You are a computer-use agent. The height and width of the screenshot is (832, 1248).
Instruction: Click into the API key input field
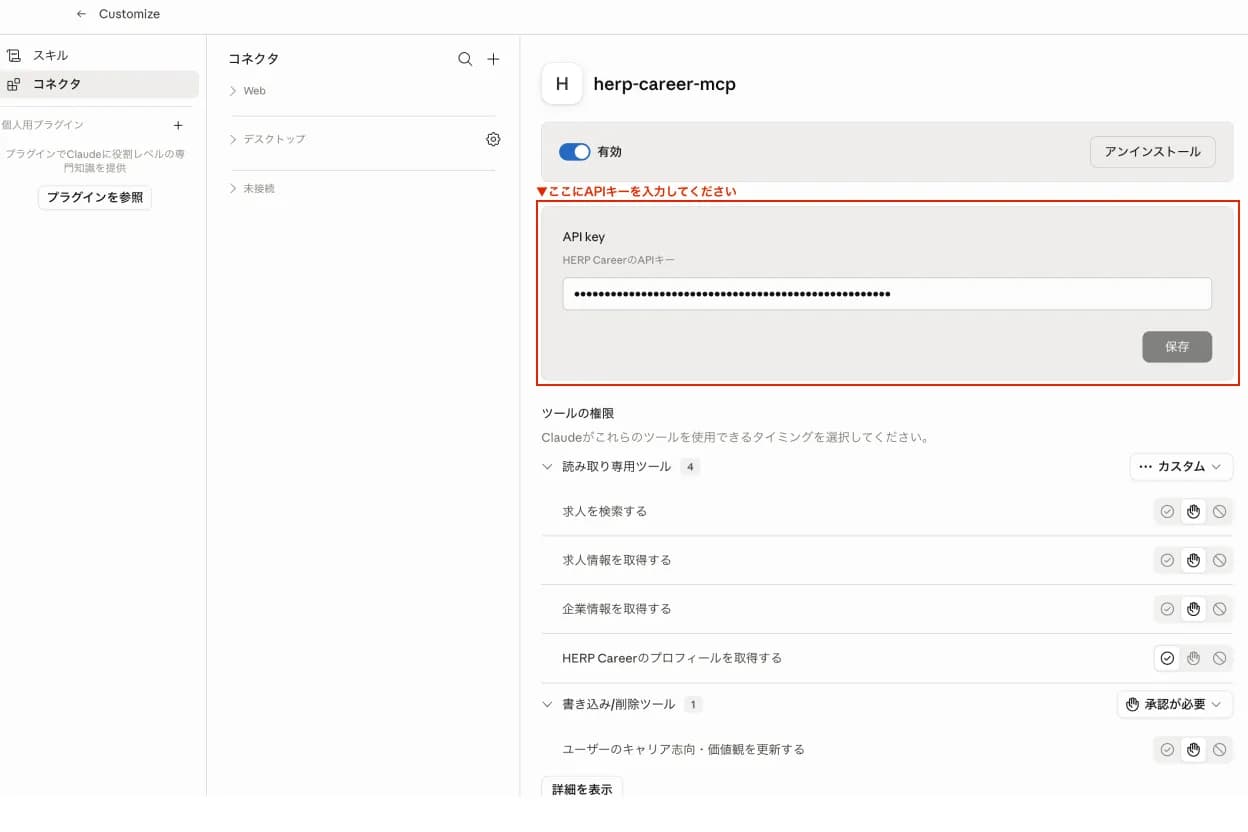point(887,294)
